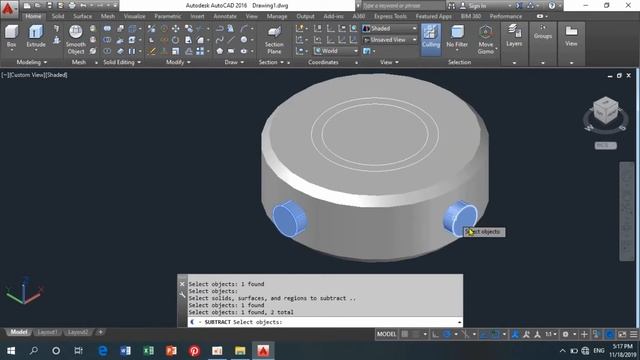The height and width of the screenshot is (360, 640).
Task: Select the Extrude tool
Action: click(36, 36)
